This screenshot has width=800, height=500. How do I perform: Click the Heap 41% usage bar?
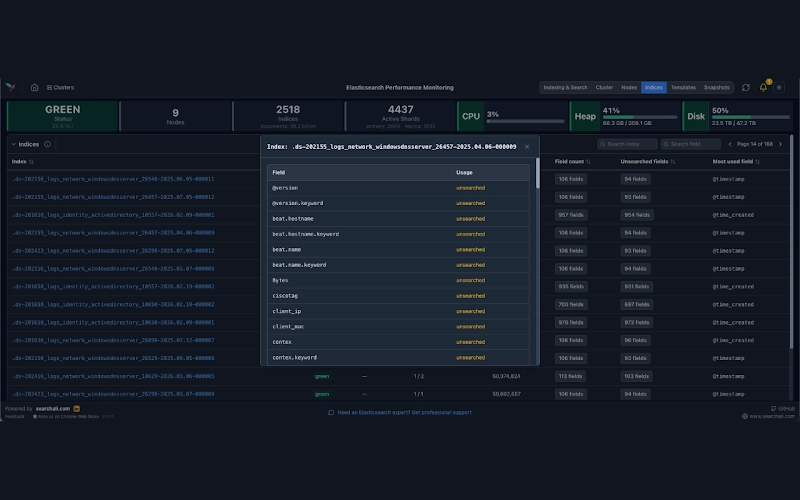[640, 117]
